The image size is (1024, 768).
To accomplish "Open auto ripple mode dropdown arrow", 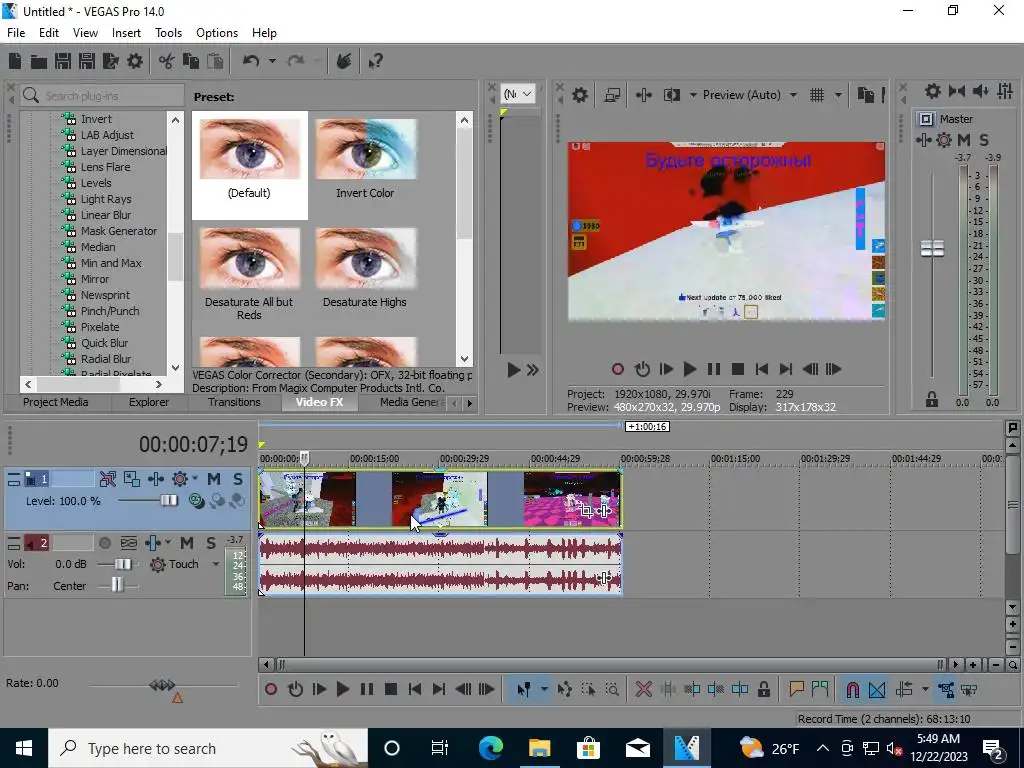I will click(925, 689).
